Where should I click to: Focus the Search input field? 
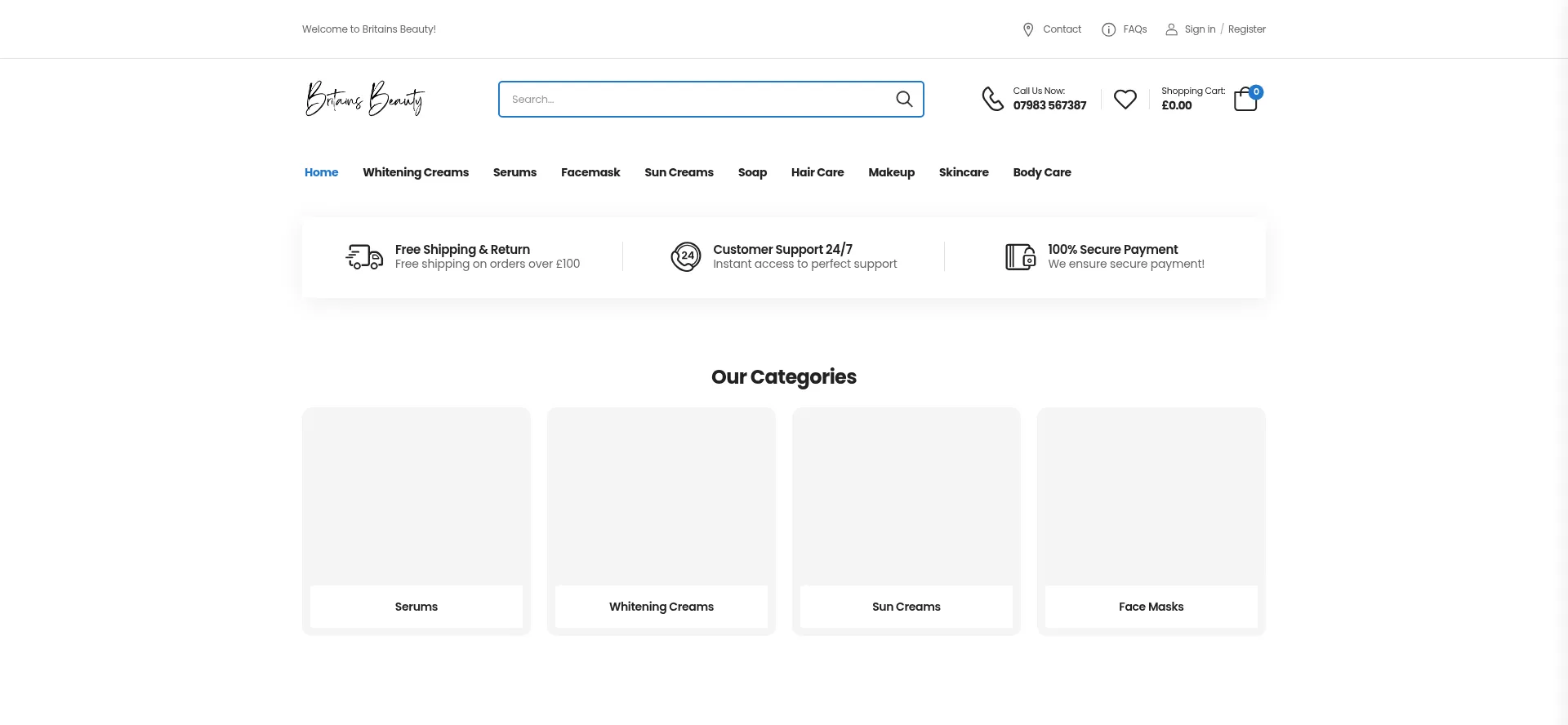[x=694, y=99]
